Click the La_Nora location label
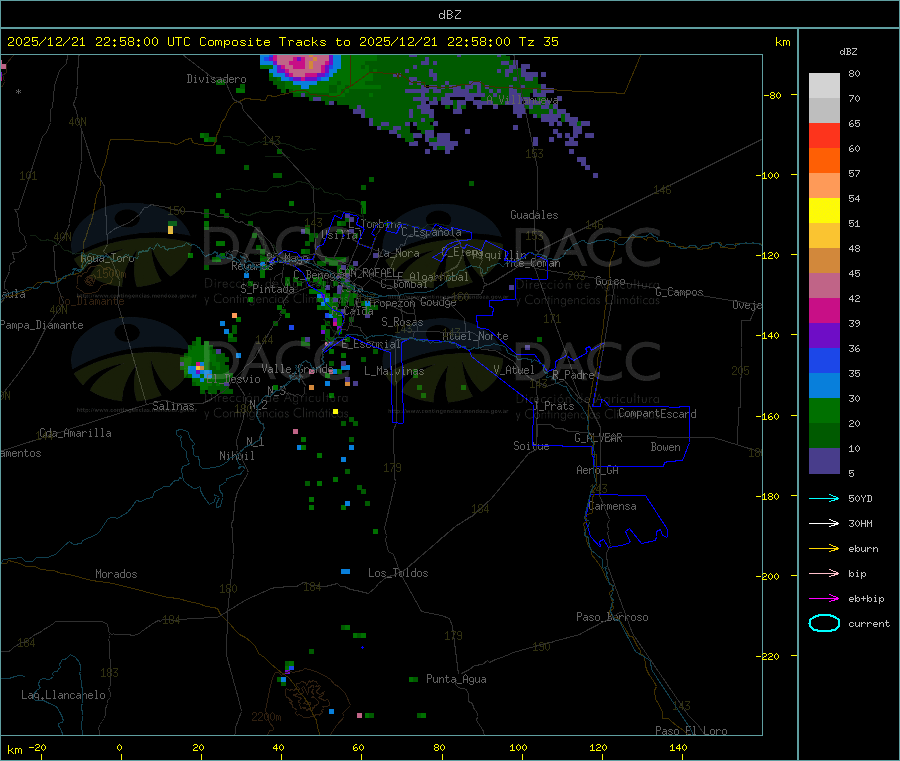Image resolution: width=900 pixels, height=761 pixels. (398, 253)
